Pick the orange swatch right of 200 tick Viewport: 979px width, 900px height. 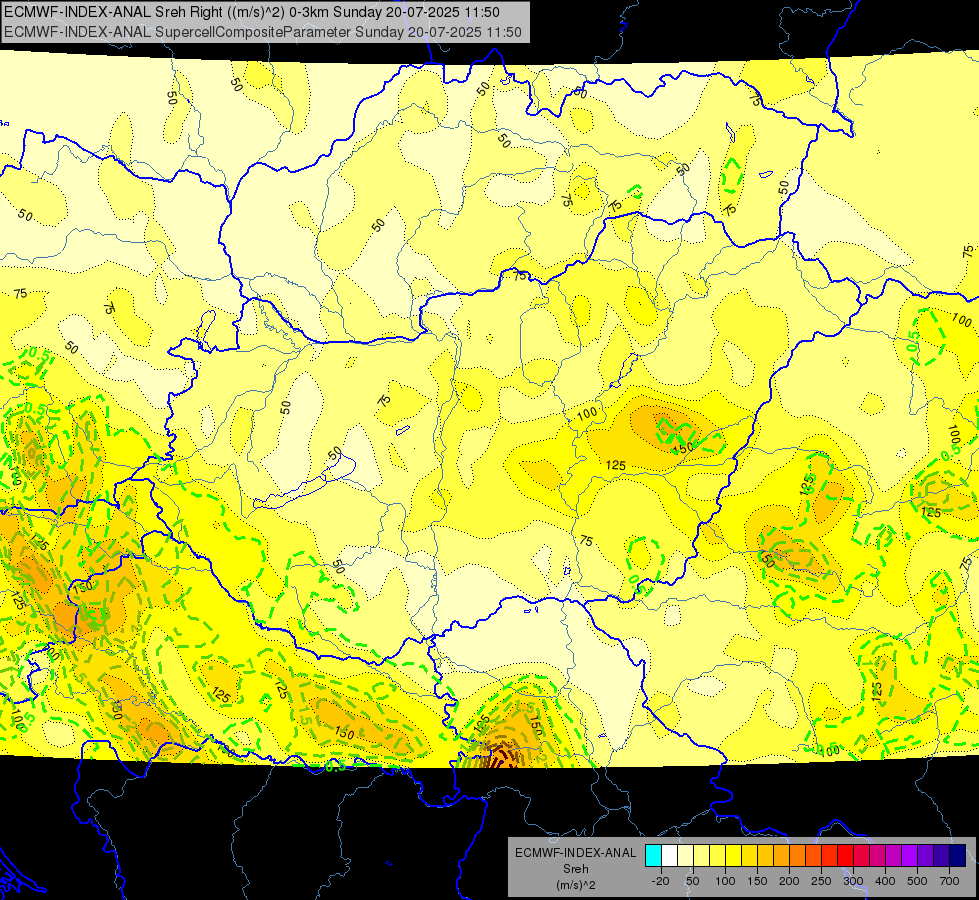tap(798, 855)
